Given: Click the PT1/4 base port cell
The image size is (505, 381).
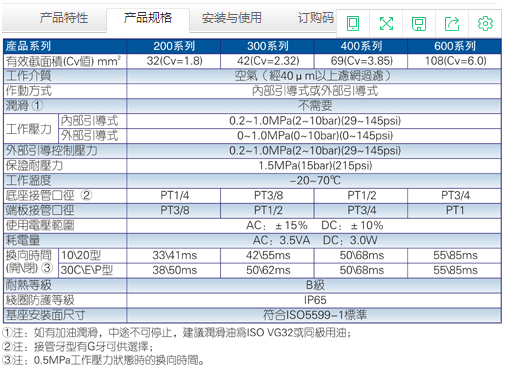Looking at the screenshot, I should pyautogui.click(x=174, y=195).
